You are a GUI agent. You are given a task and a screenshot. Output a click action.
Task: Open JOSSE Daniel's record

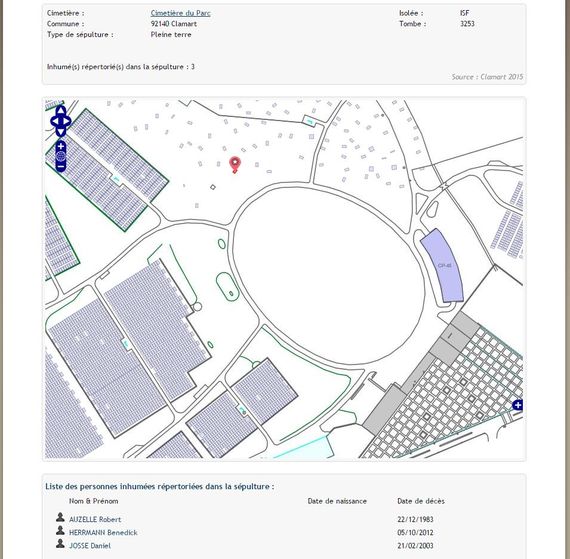click(90, 546)
